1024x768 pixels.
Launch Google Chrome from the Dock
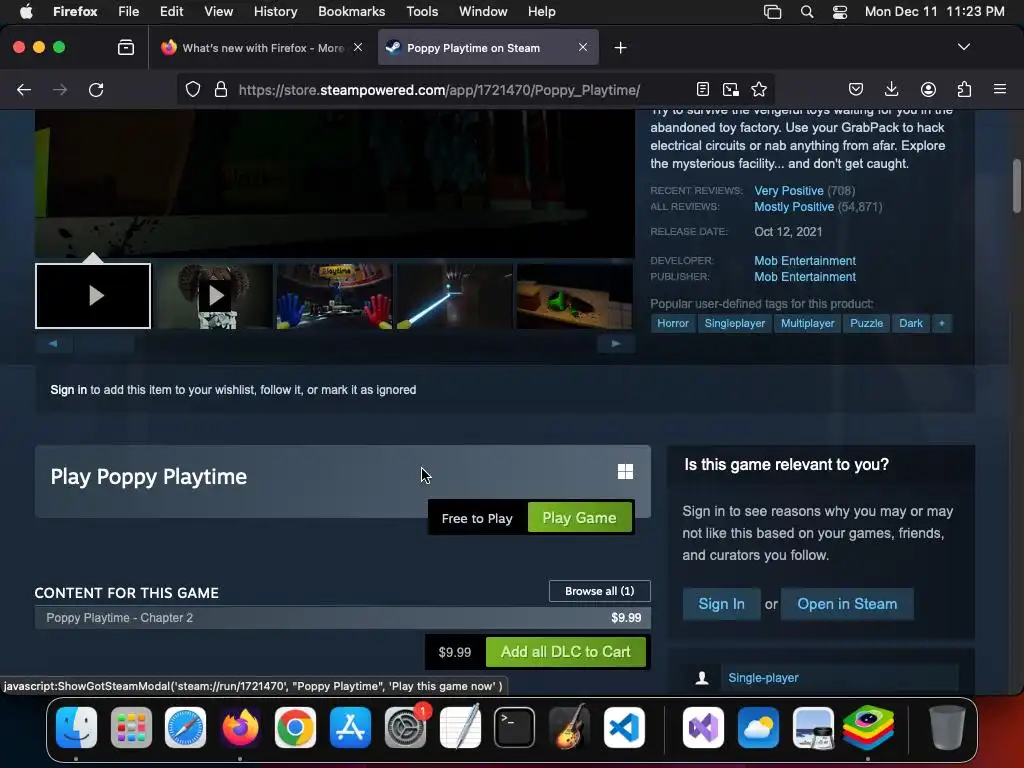(x=295, y=728)
